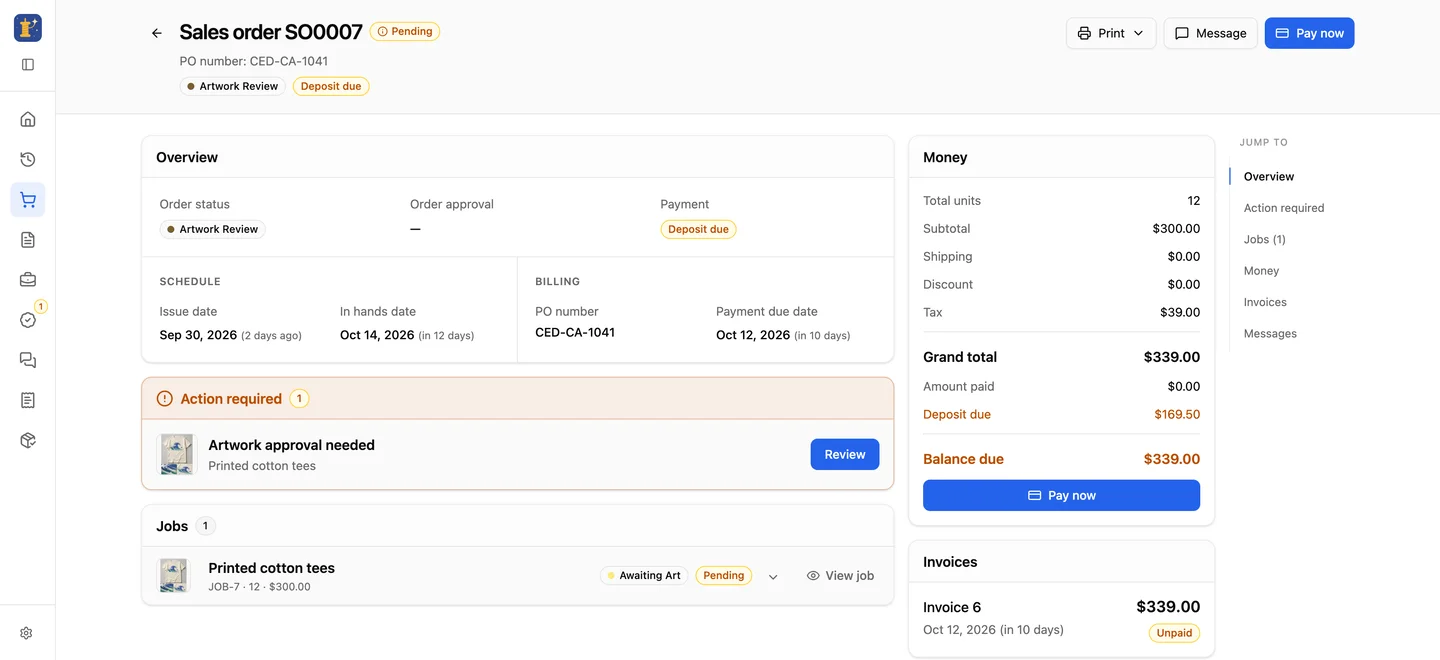Open Invoice 6 entry

1061,618
